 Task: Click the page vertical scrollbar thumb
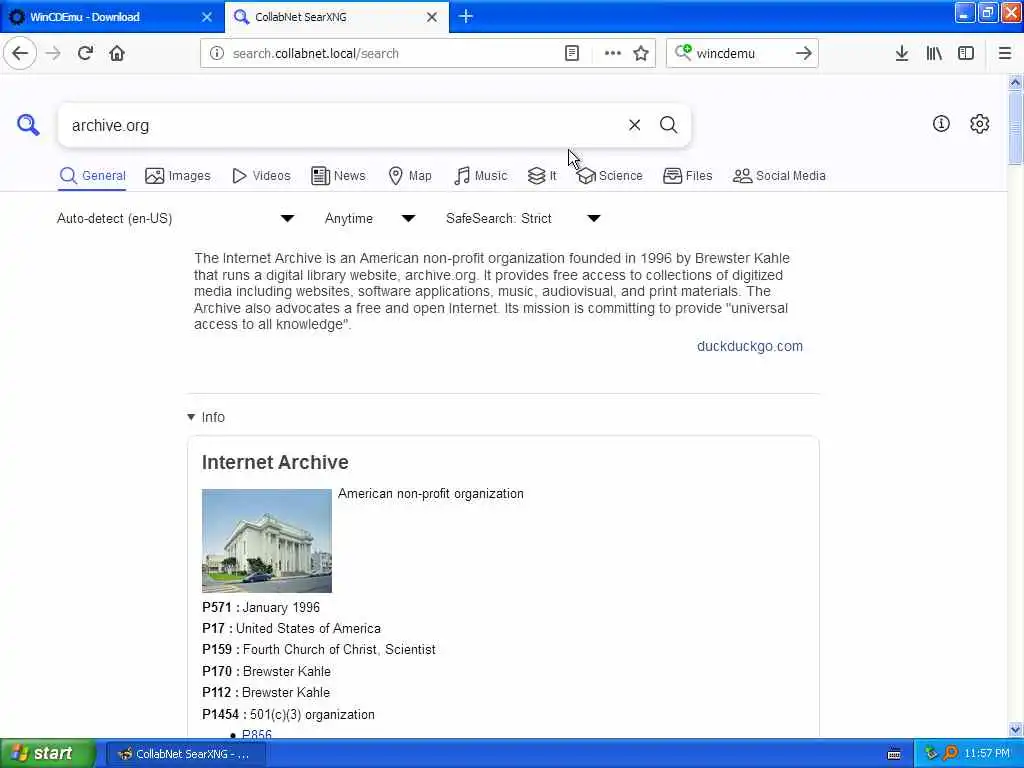point(1015,127)
